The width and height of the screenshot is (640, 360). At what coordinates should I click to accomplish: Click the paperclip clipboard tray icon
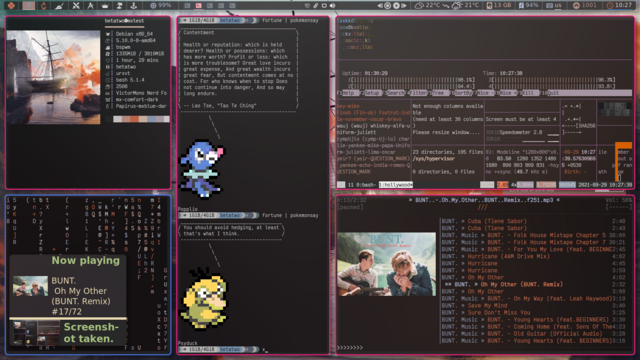pyautogui.click(x=316, y=5)
